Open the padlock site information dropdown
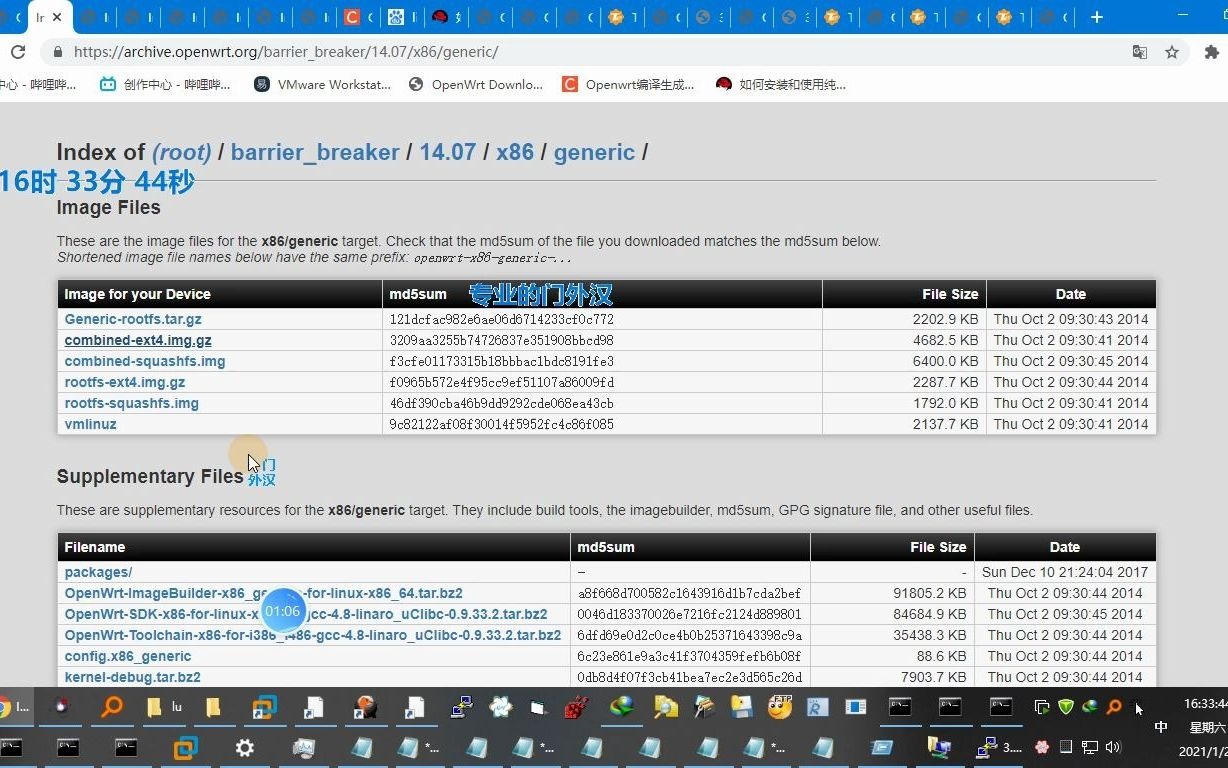The width and height of the screenshot is (1228, 768). coord(57,51)
